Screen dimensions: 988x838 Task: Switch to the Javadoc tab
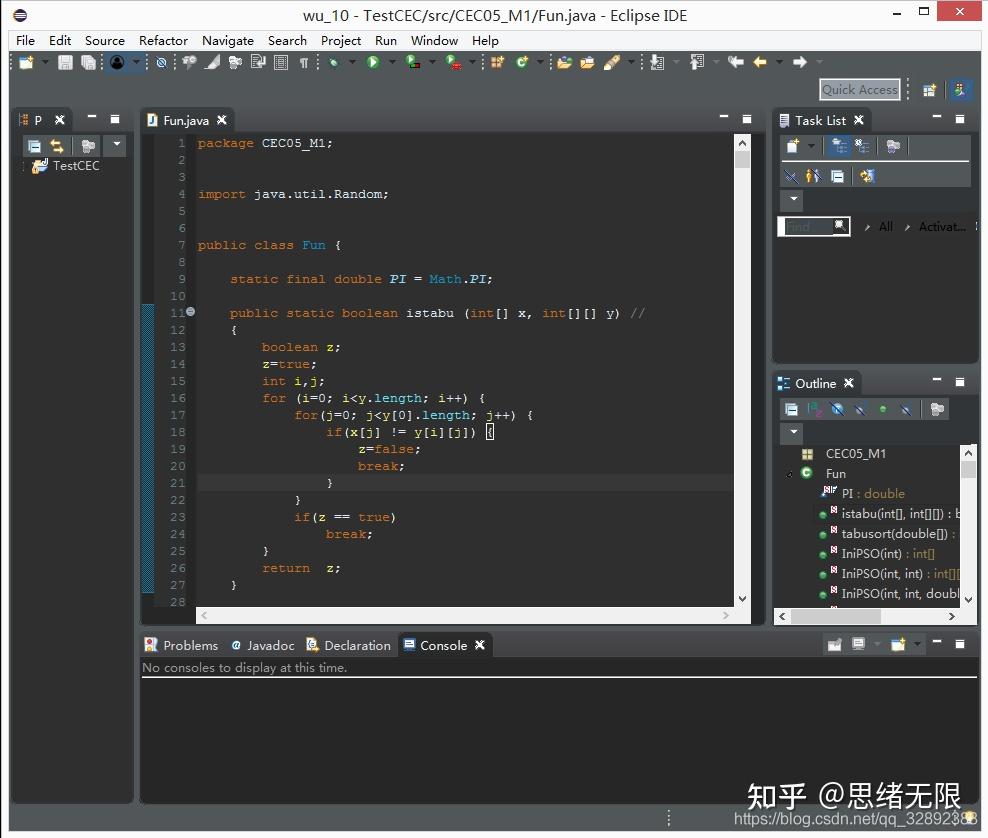263,645
